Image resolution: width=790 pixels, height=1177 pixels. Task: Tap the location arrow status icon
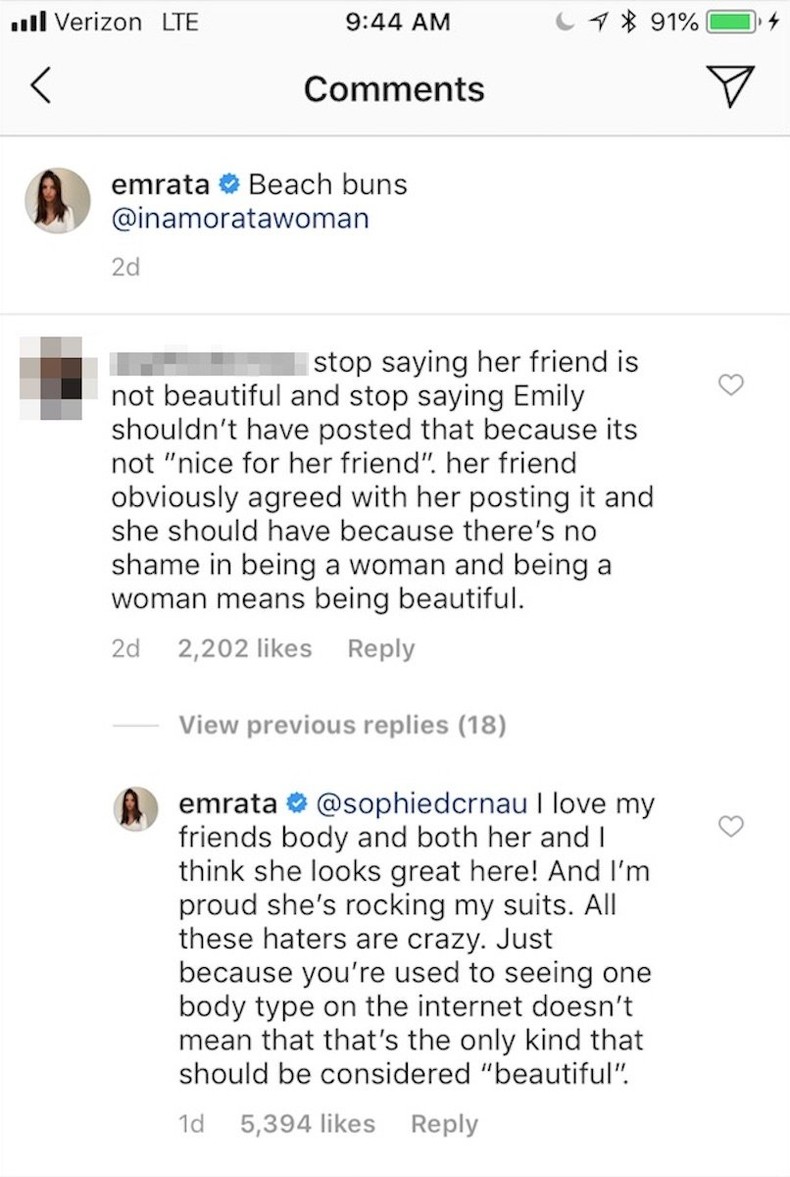click(x=604, y=21)
